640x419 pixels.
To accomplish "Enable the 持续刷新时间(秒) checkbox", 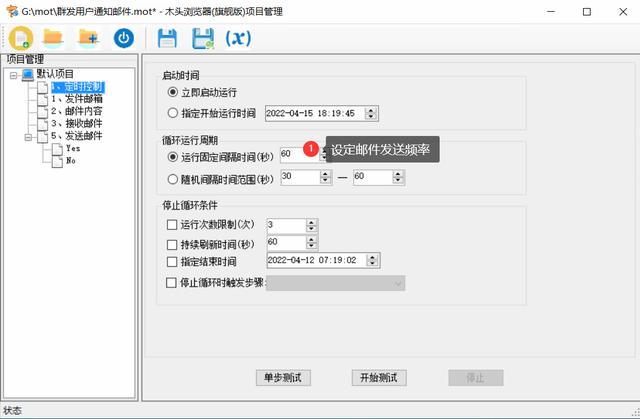I will tap(172, 244).
